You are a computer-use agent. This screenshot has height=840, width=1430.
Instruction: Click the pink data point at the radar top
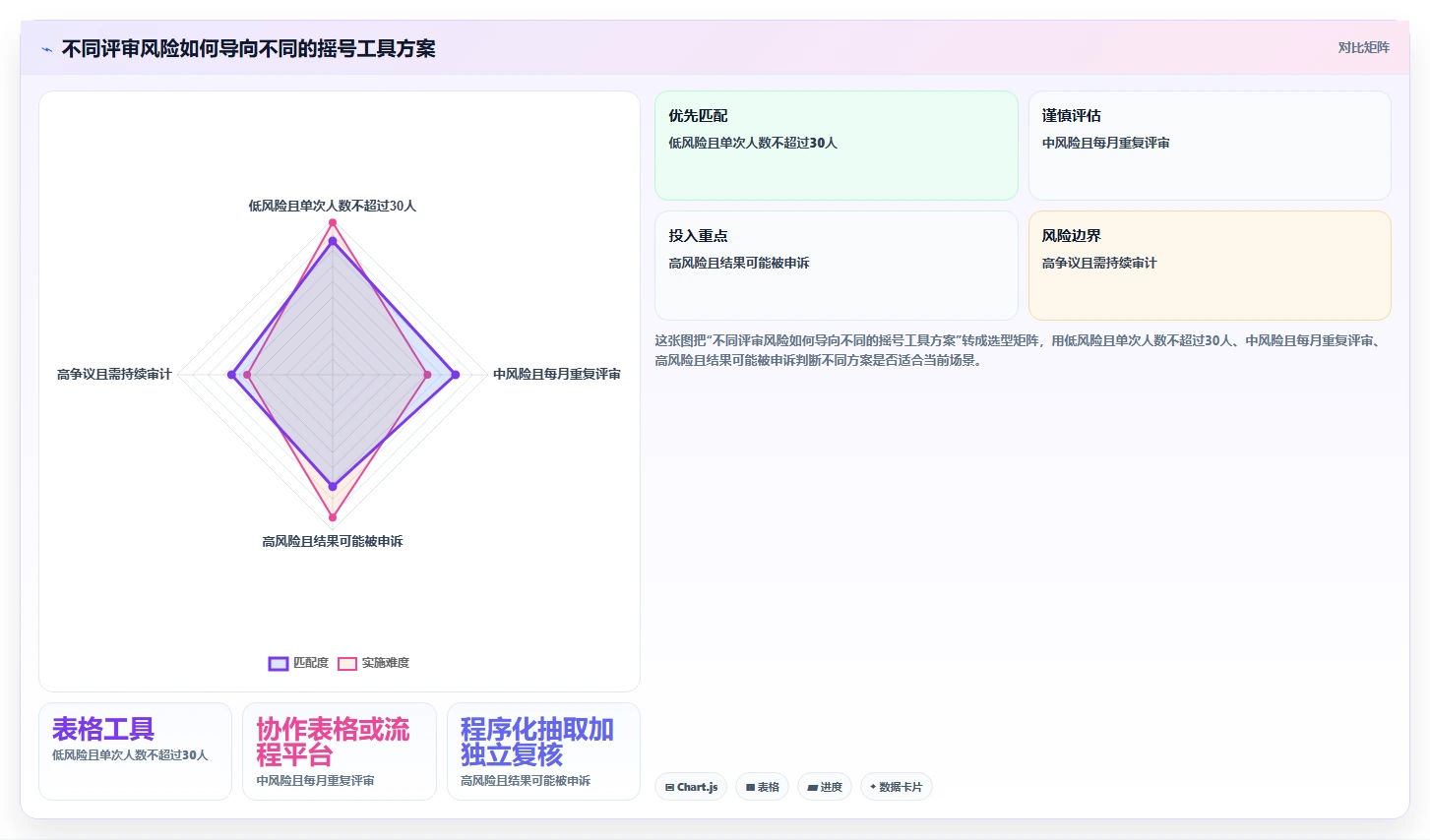point(333,222)
